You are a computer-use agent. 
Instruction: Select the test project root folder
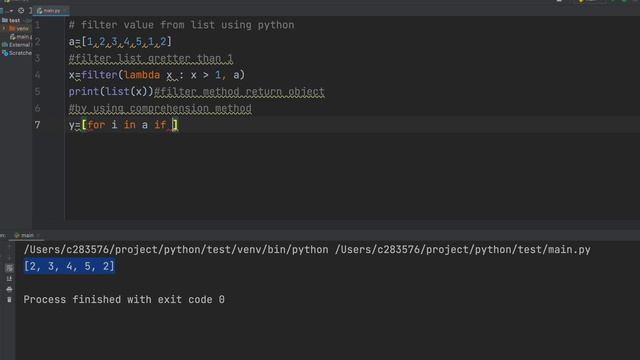pos(11,20)
